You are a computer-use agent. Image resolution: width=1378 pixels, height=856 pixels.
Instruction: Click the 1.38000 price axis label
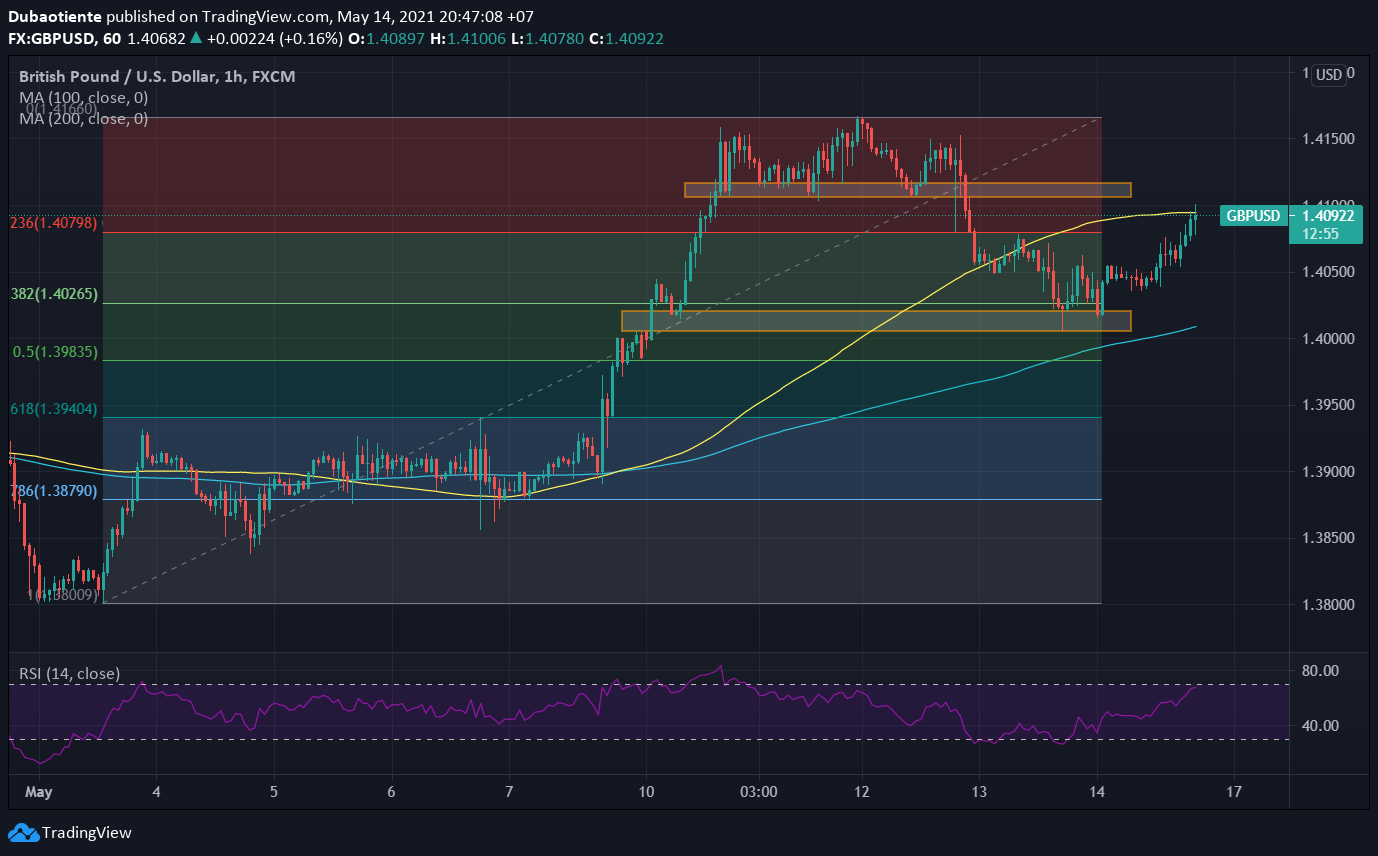click(x=1328, y=605)
